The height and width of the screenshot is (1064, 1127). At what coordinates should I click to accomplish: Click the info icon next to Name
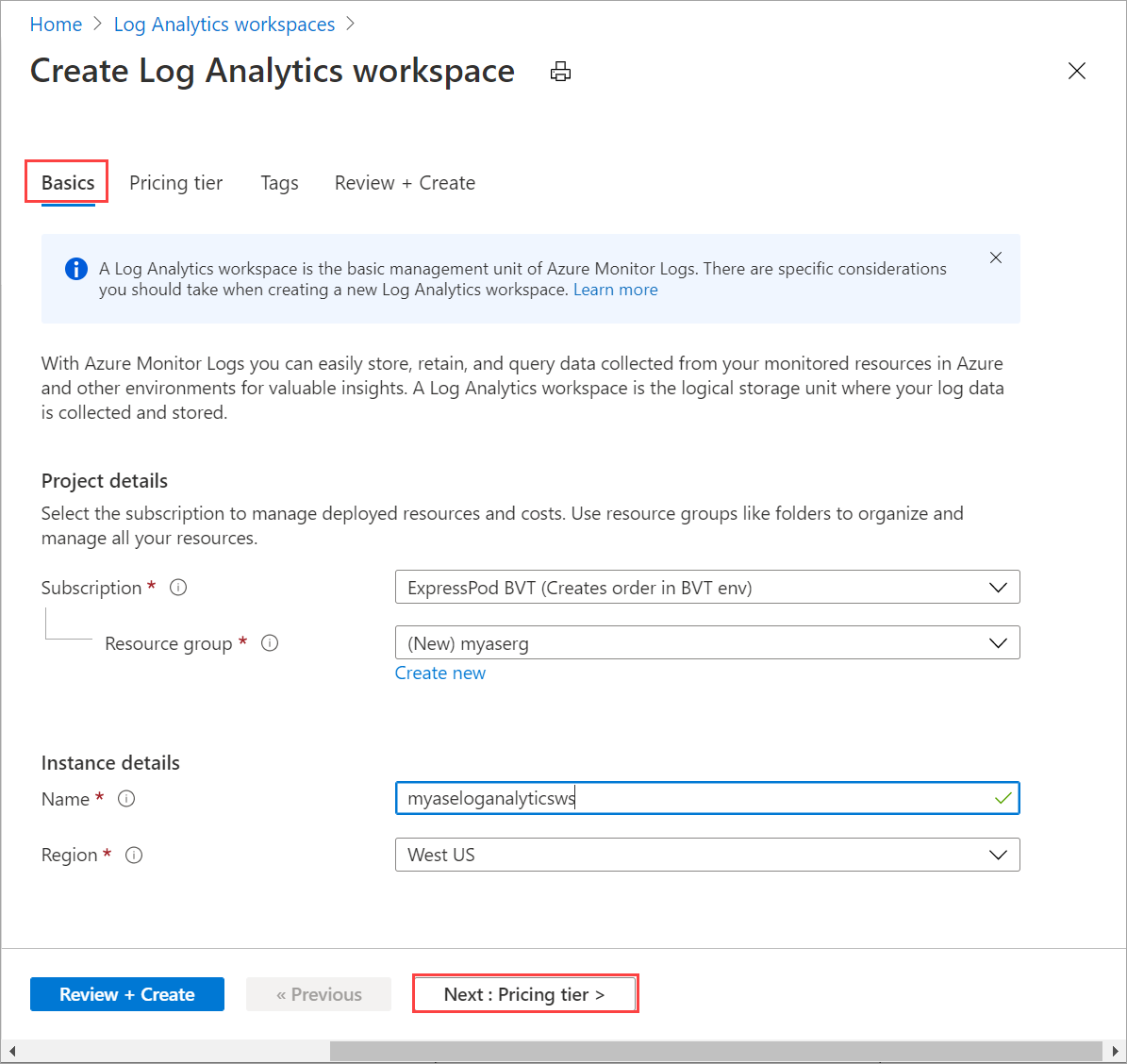126,798
